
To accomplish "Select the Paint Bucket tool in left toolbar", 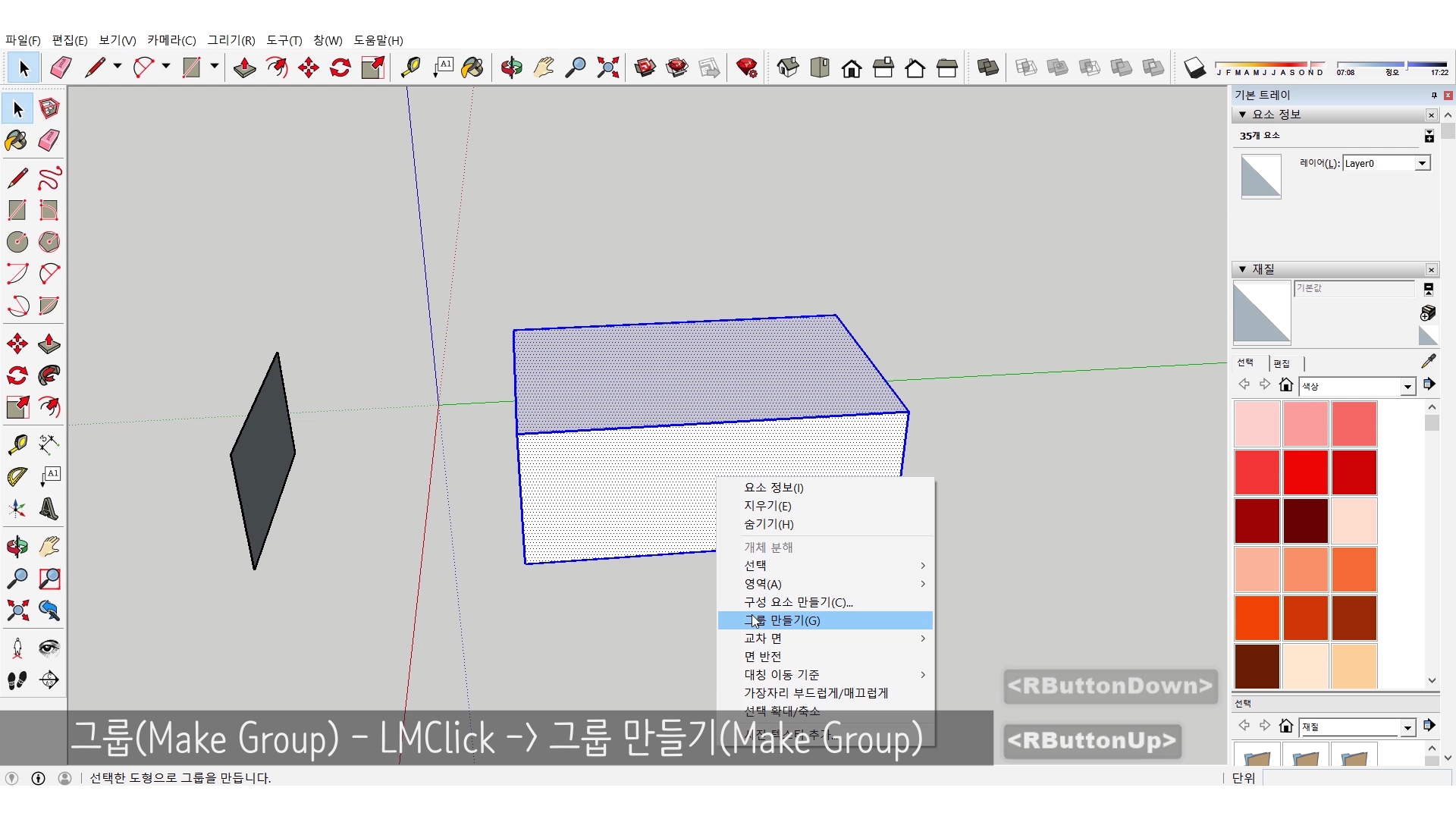I will tap(17, 140).
